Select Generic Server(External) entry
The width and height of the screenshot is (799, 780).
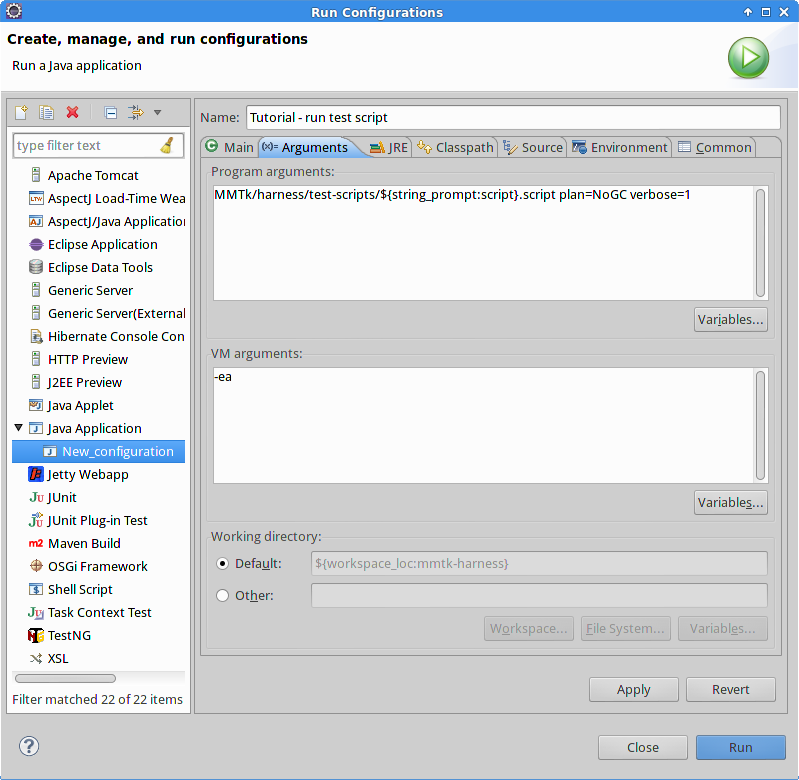(107, 313)
